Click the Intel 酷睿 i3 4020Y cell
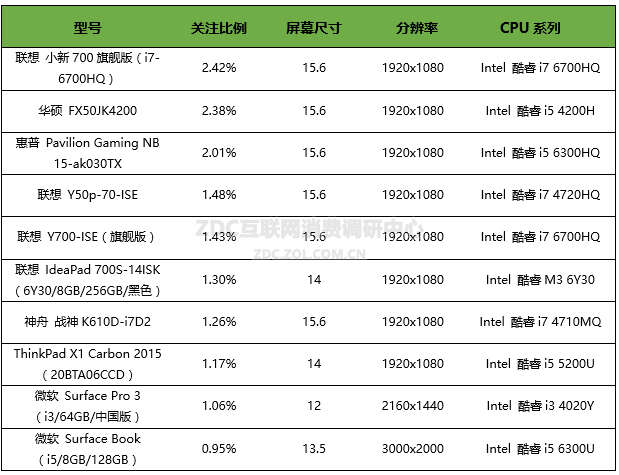Image resolution: width=619 pixels, height=475 pixels. point(539,406)
